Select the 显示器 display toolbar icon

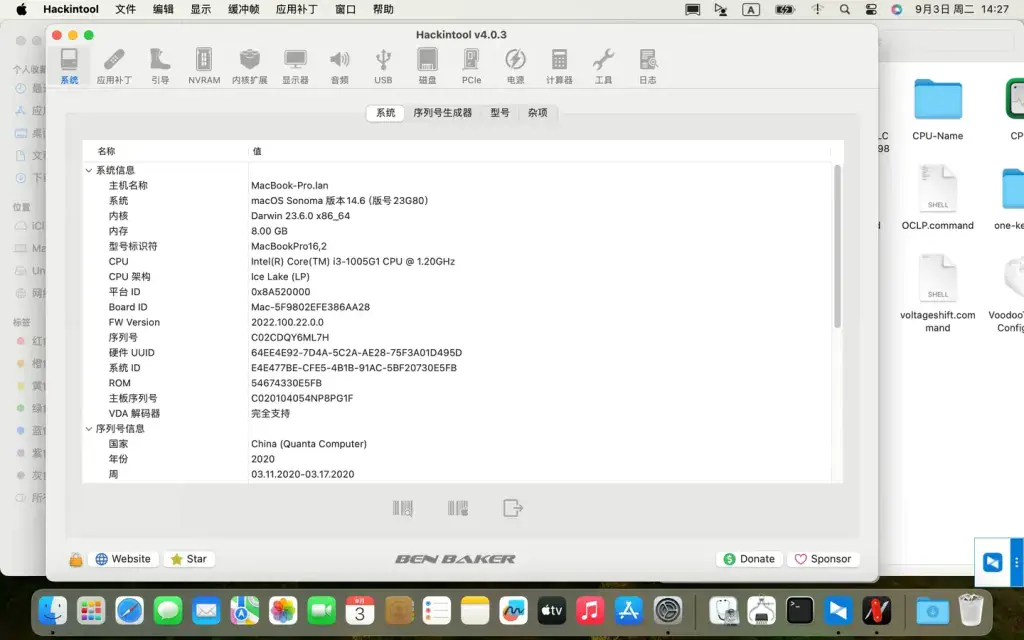295,66
